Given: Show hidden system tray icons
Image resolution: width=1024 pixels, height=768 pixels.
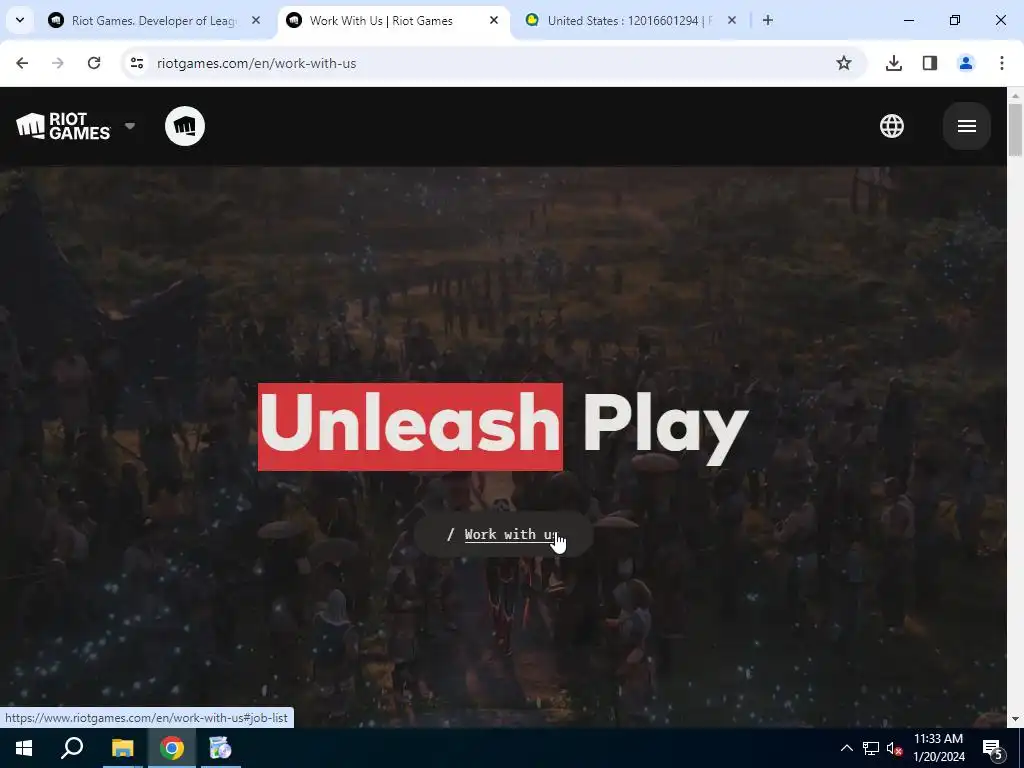Looking at the screenshot, I should click(846, 748).
